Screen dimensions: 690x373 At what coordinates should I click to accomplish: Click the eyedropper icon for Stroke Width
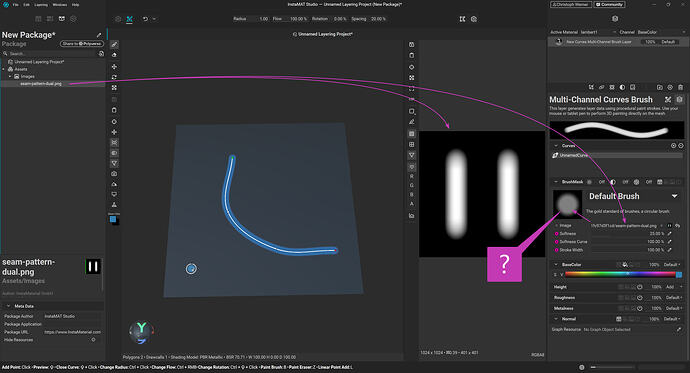(x=670, y=250)
